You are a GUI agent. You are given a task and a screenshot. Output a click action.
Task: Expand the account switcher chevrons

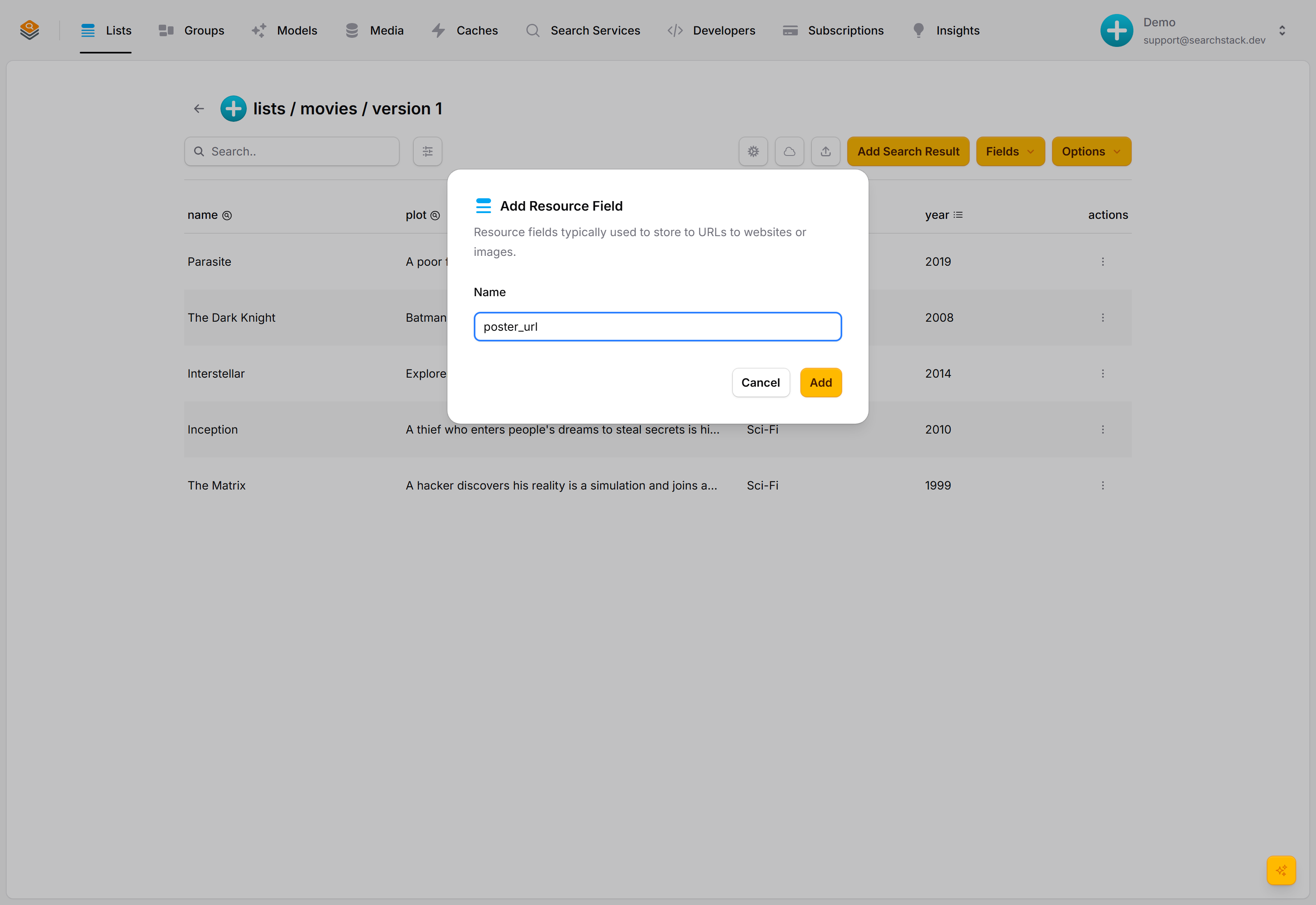1282,30
